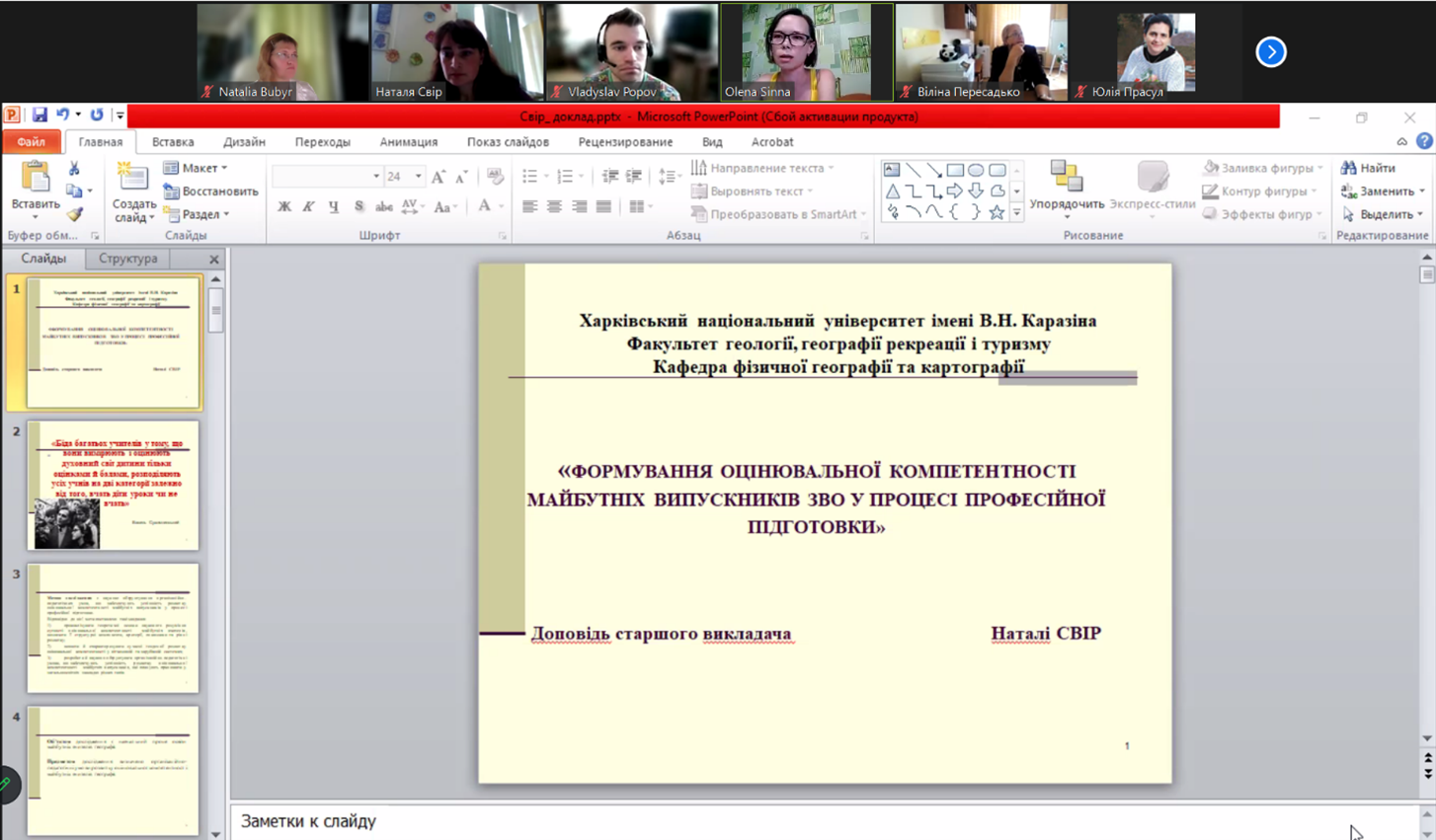Click the Cut scissors icon

(74, 169)
